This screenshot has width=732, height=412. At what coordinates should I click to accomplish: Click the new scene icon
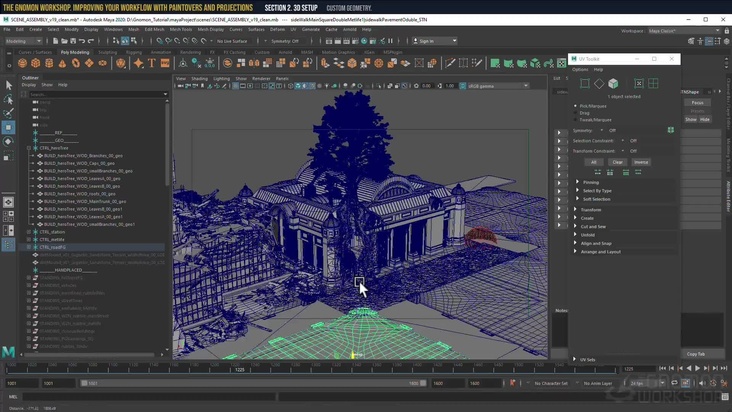coord(56,41)
